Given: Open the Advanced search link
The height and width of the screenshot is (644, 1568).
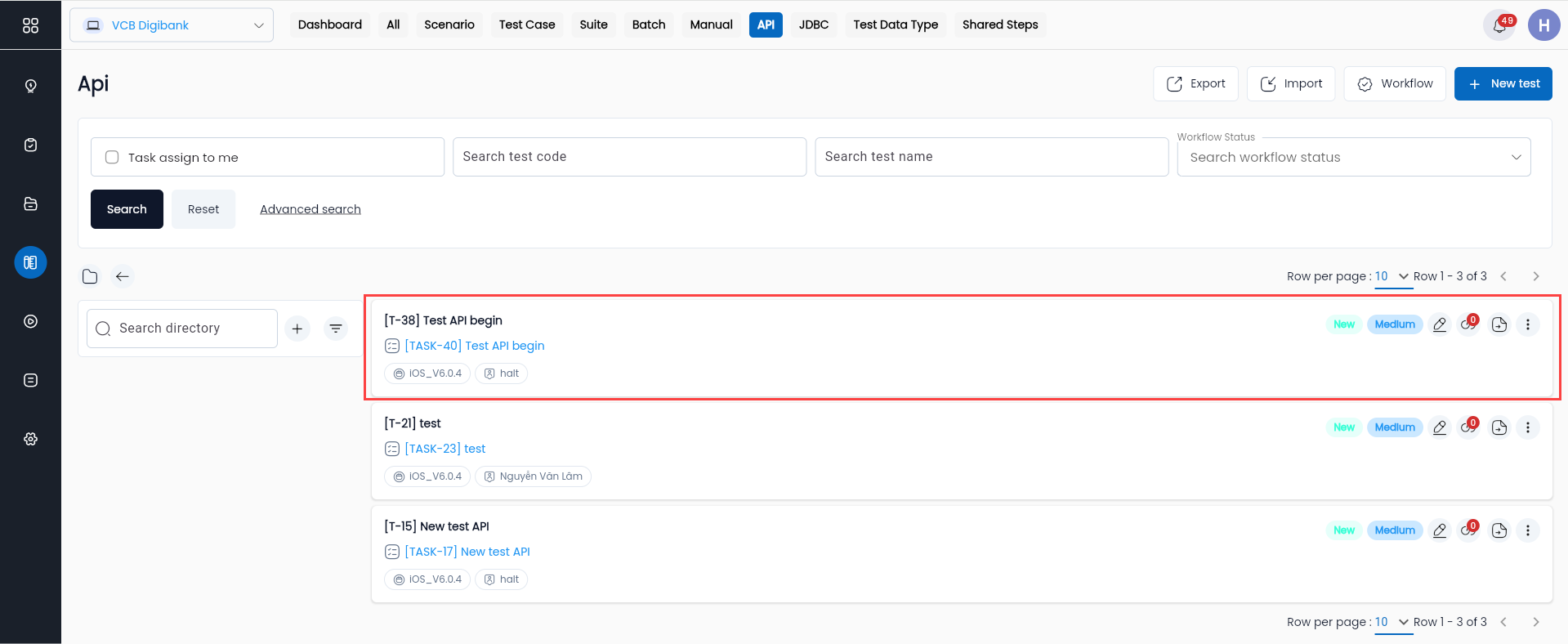Looking at the screenshot, I should (x=310, y=209).
